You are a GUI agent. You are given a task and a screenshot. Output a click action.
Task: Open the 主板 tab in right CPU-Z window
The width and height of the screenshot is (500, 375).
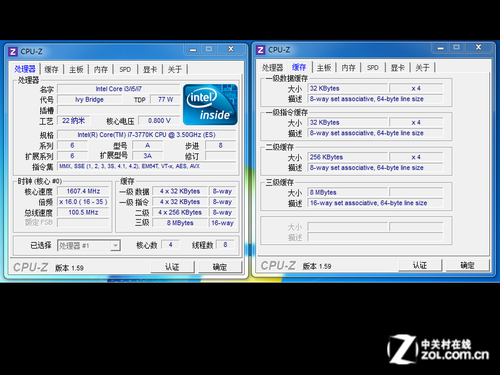tap(324, 68)
